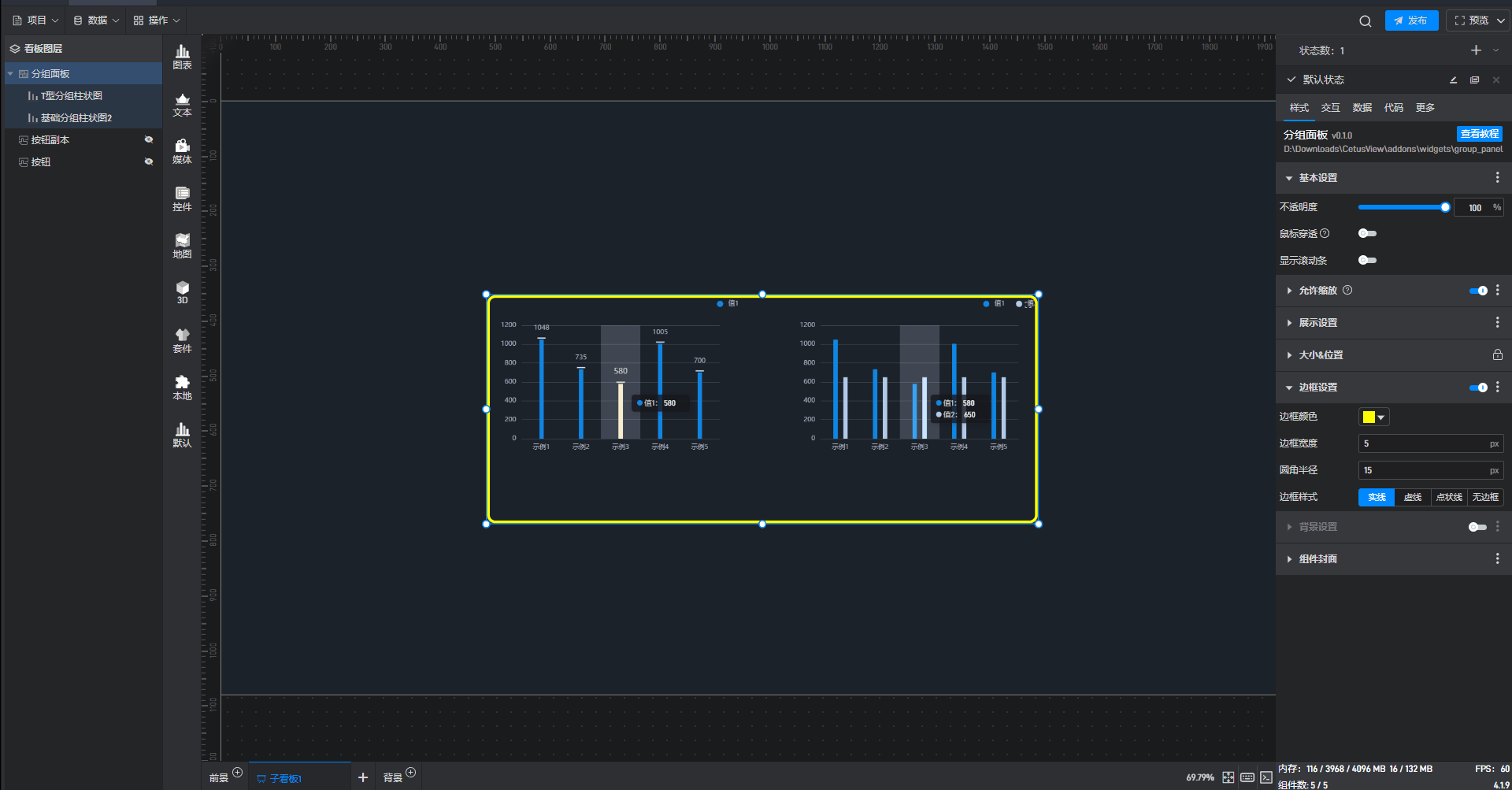Click the lock icon in 大小&位置
The height and width of the screenshot is (790, 1512).
1497,355
